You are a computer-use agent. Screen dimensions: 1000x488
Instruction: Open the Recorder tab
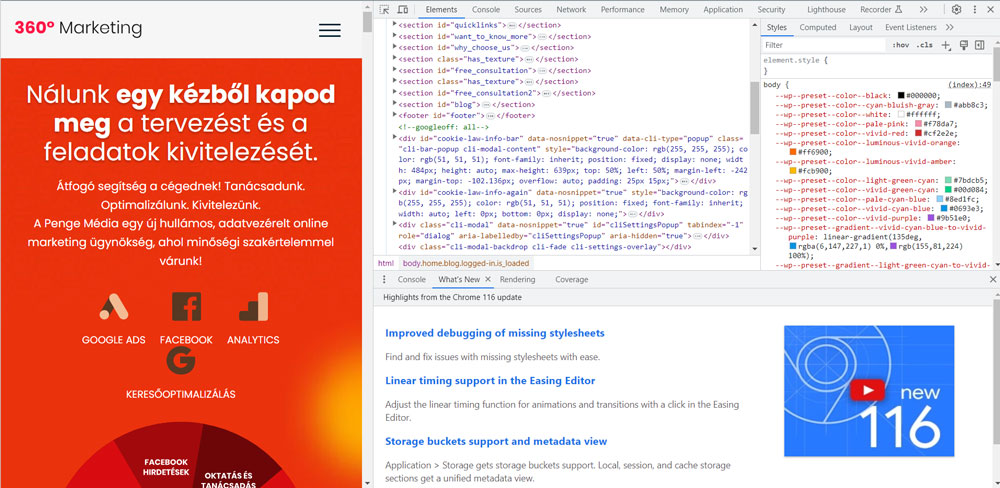[881, 10]
